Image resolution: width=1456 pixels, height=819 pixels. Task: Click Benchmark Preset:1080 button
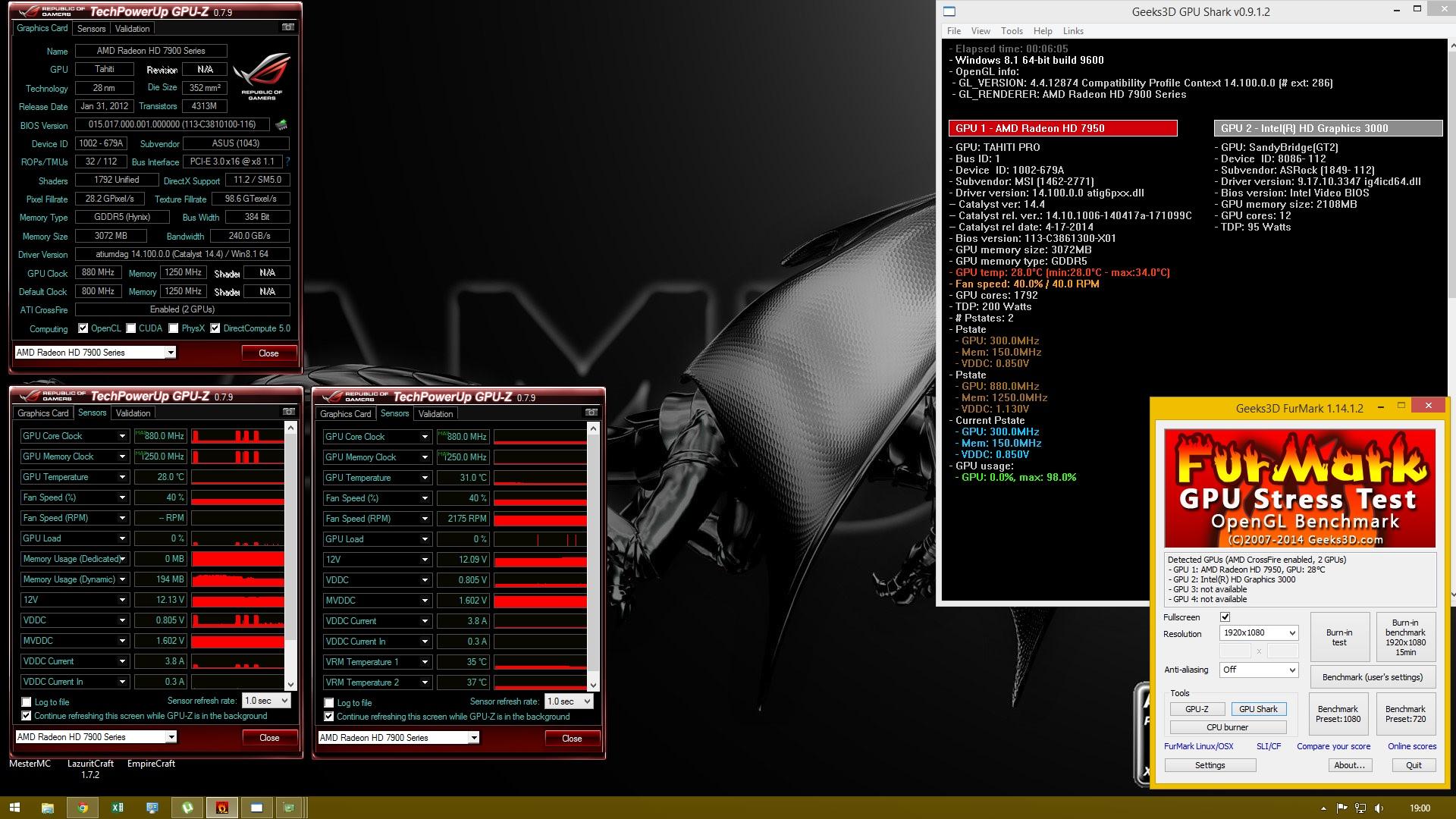tap(1338, 714)
